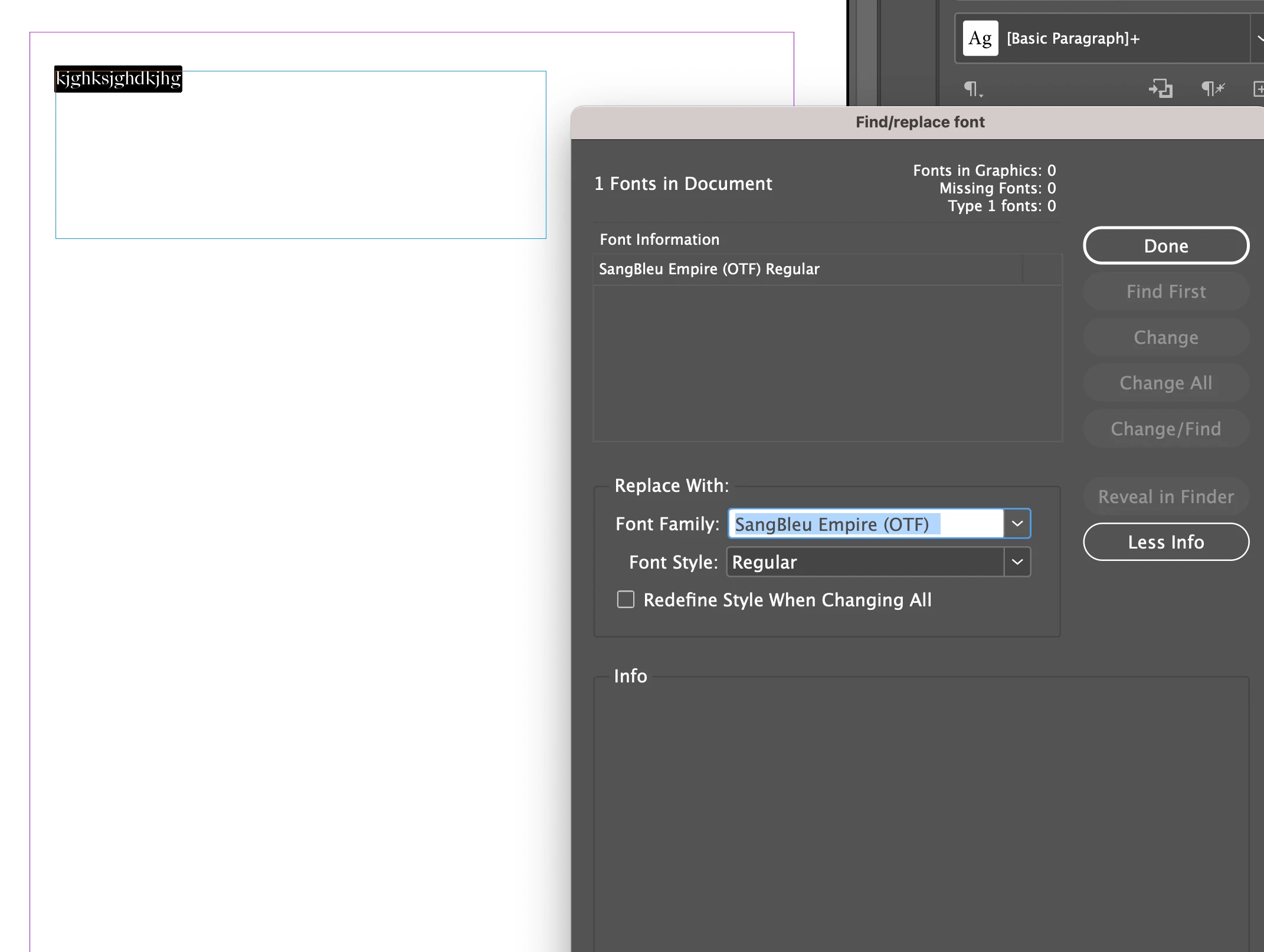The height and width of the screenshot is (952, 1264).
Task: Click the Find/replace font title bar
Action: (x=919, y=122)
